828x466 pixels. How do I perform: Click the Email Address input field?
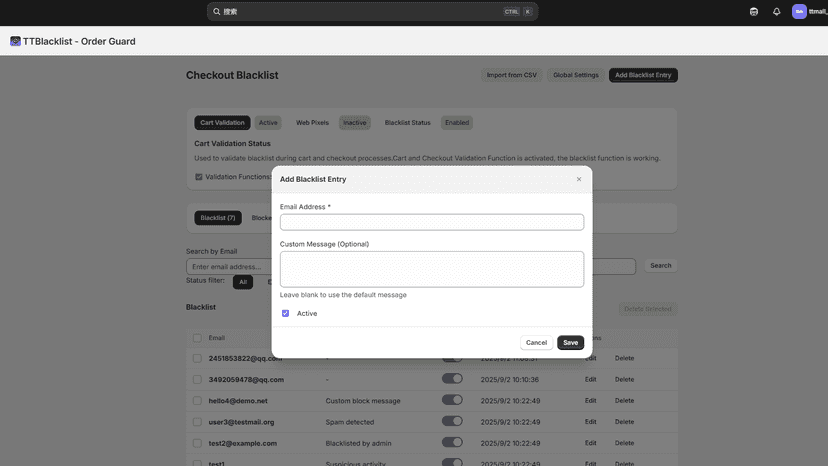pyautogui.click(x=431, y=222)
